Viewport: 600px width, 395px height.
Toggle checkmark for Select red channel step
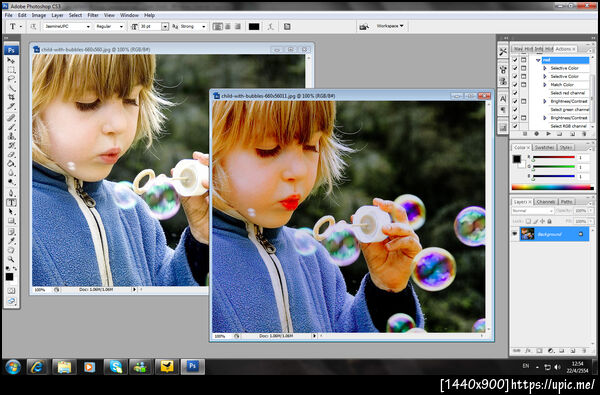point(515,93)
